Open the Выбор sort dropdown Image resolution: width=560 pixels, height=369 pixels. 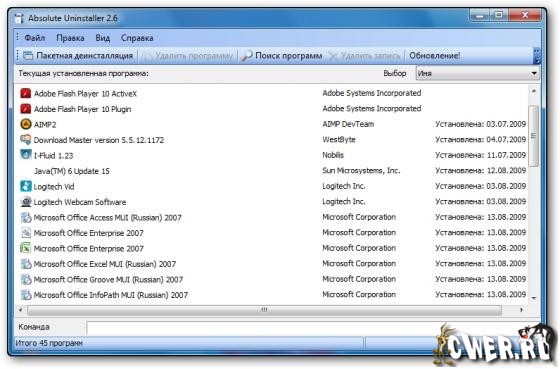point(477,73)
